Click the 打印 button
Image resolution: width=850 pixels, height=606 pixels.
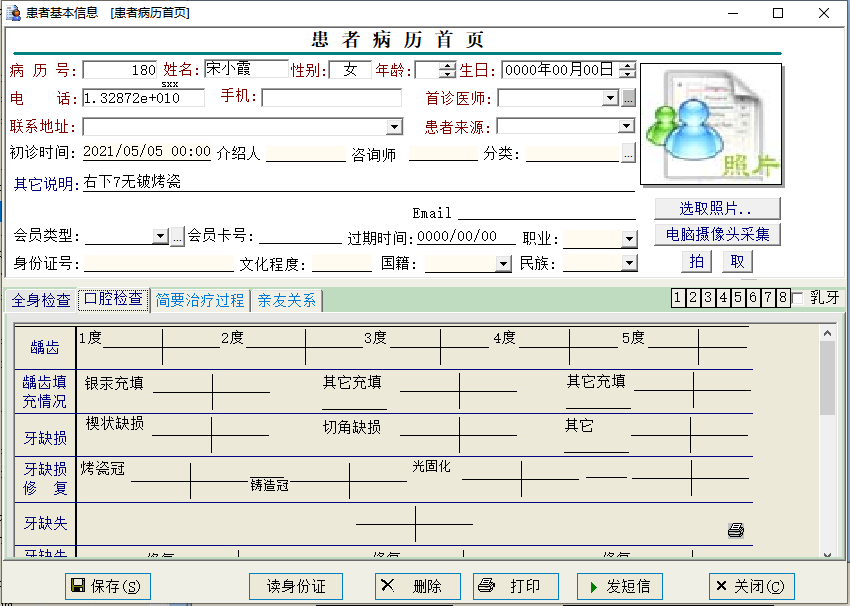pyautogui.click(x=516, y=586)
